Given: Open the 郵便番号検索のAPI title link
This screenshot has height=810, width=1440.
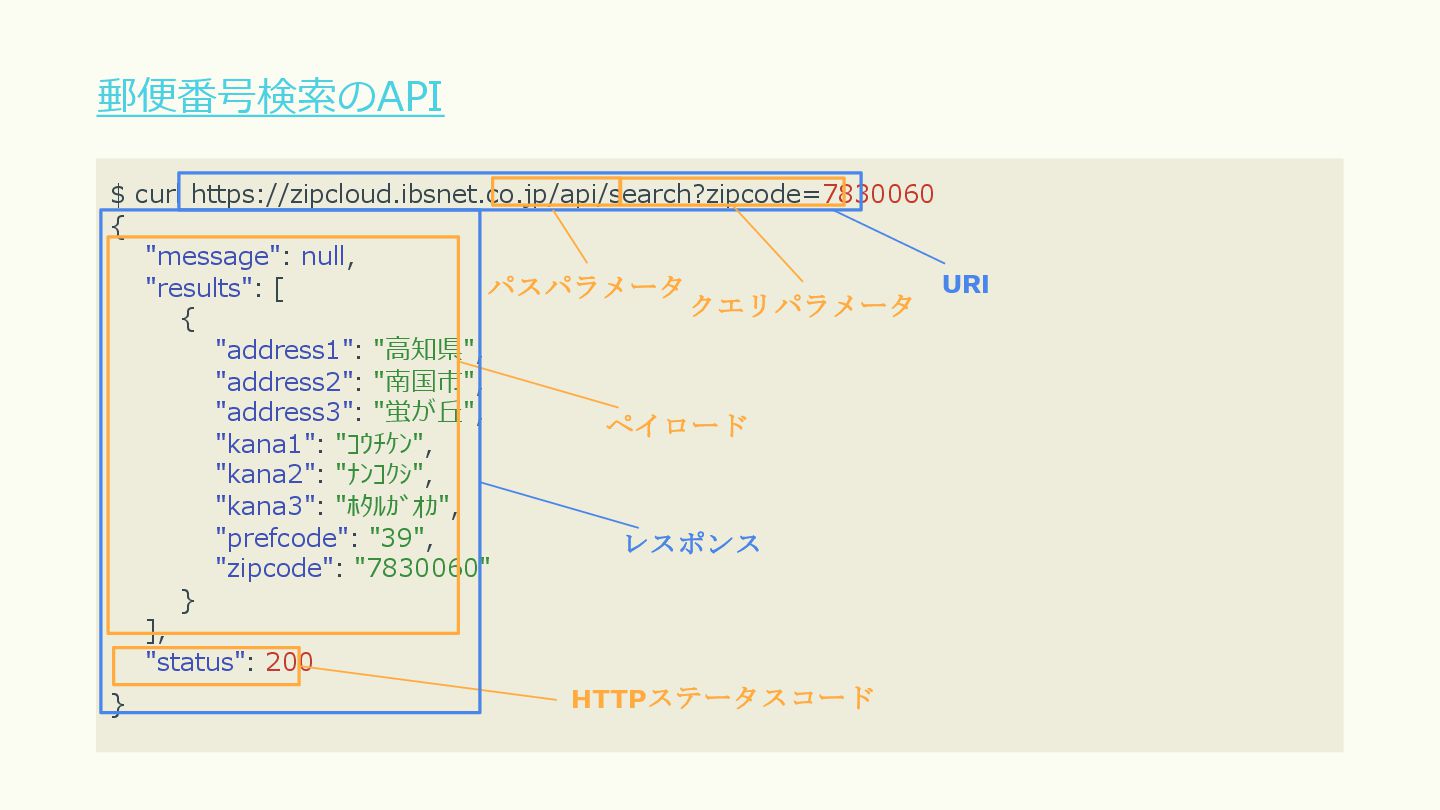Looking at the screenshot, I should [270, 97].
